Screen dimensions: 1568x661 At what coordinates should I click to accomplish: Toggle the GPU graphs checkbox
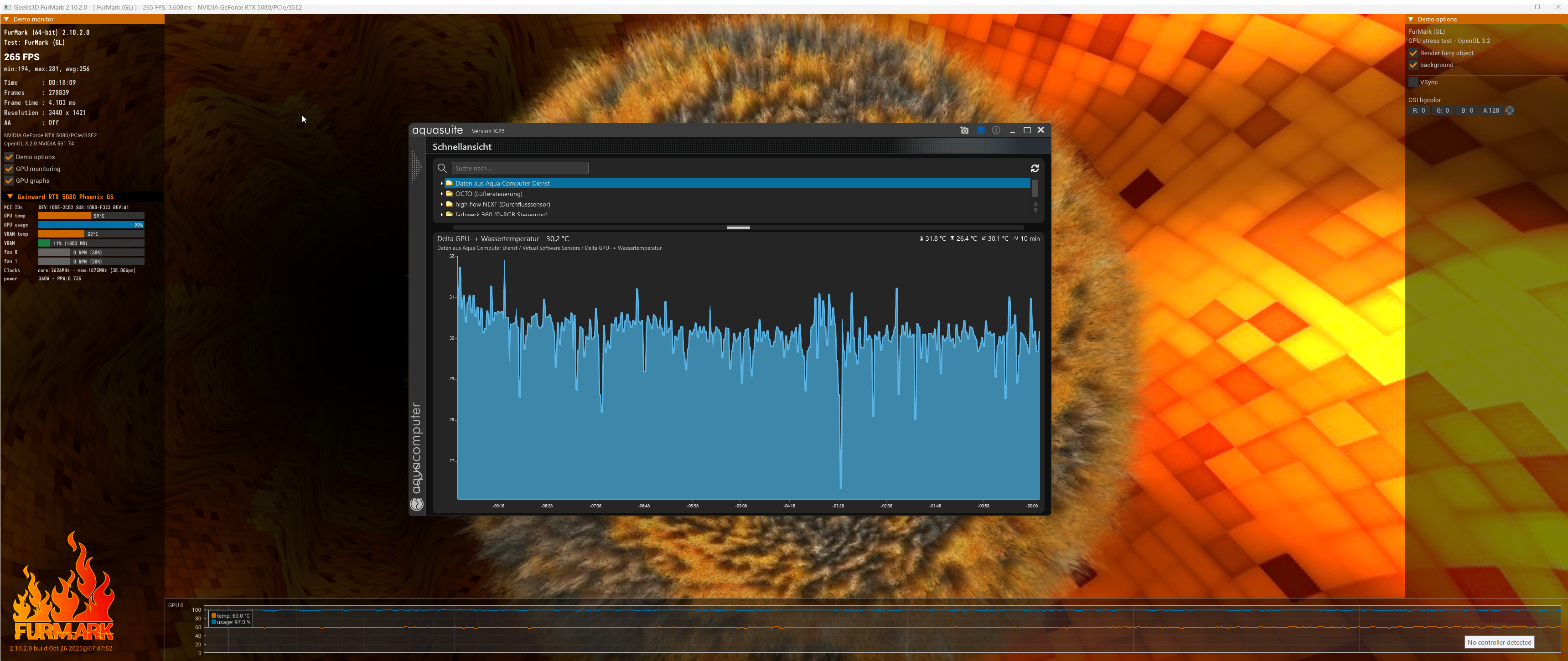9,181
